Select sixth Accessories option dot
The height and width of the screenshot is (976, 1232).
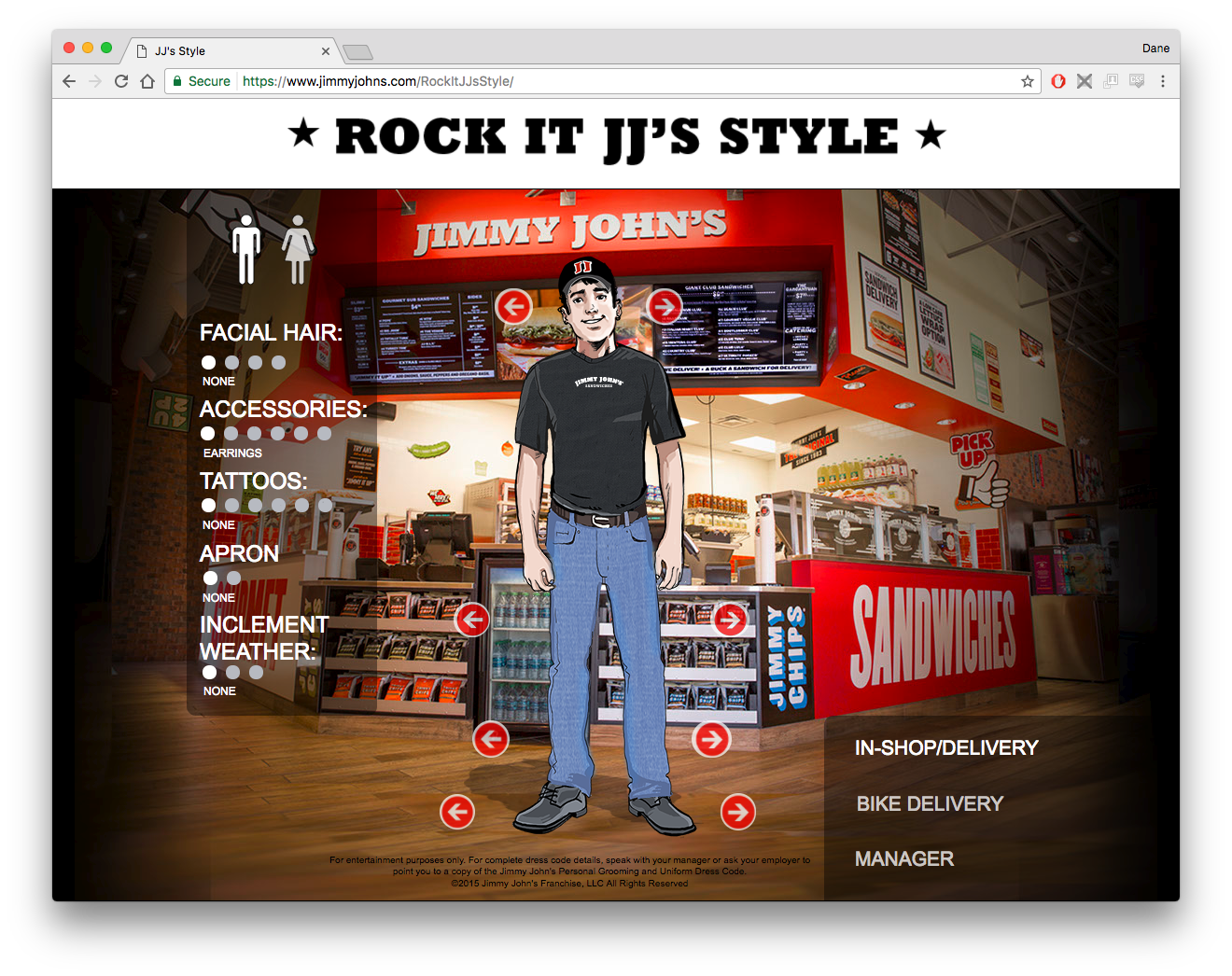coord(324,433)
